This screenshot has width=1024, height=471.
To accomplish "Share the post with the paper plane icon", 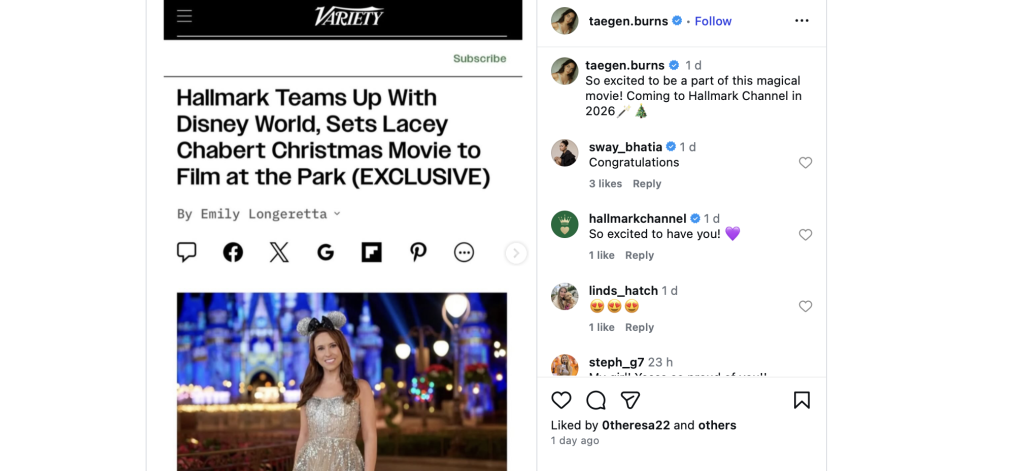I will pyautogui.click(x=630, y=400).
